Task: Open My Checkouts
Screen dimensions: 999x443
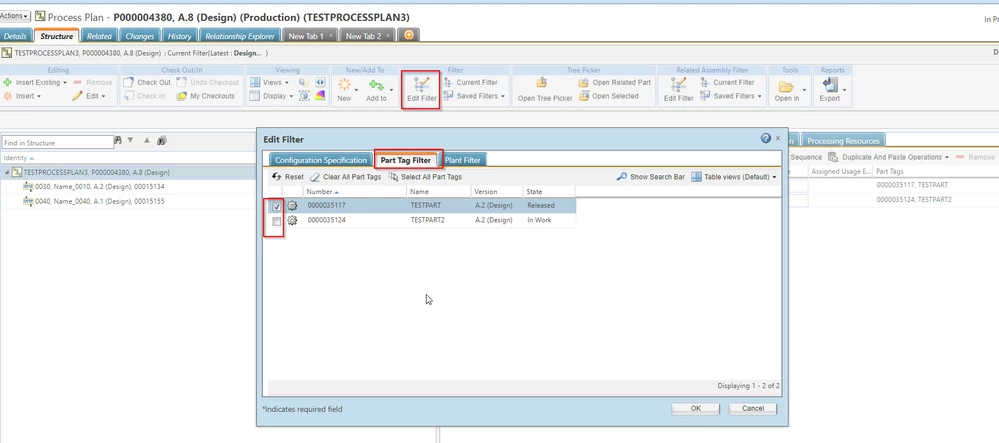Action: [x=206, y=96]
